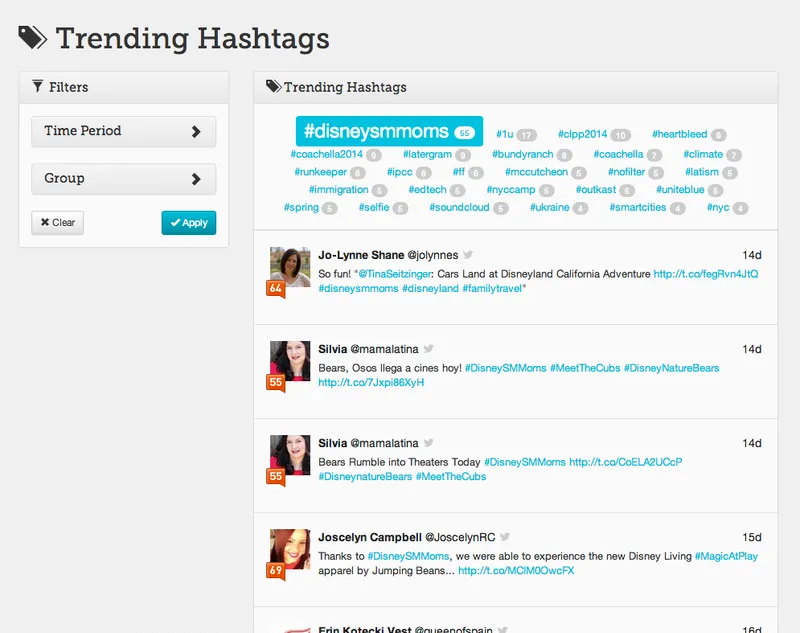Expand the Time Period filter

[123, 132]
